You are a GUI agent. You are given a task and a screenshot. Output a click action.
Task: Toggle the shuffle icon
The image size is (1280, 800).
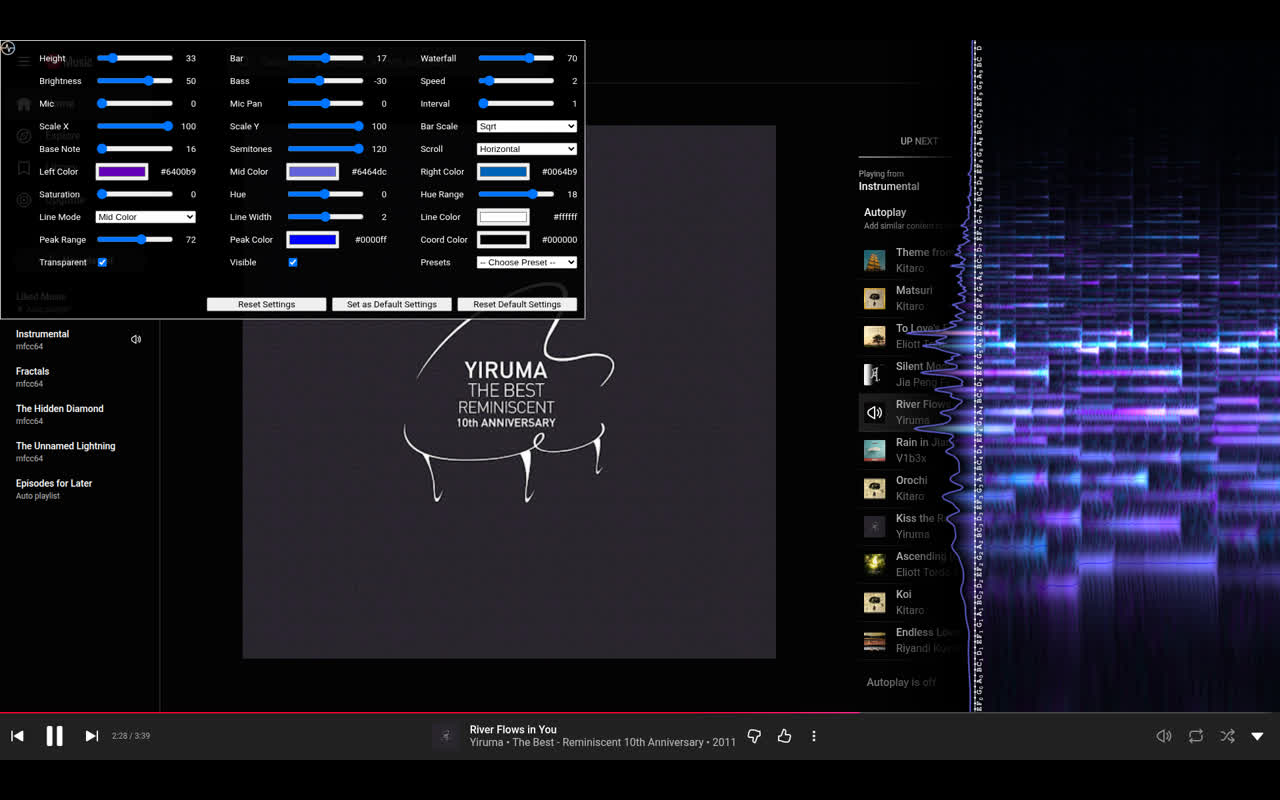[1227, 736]
